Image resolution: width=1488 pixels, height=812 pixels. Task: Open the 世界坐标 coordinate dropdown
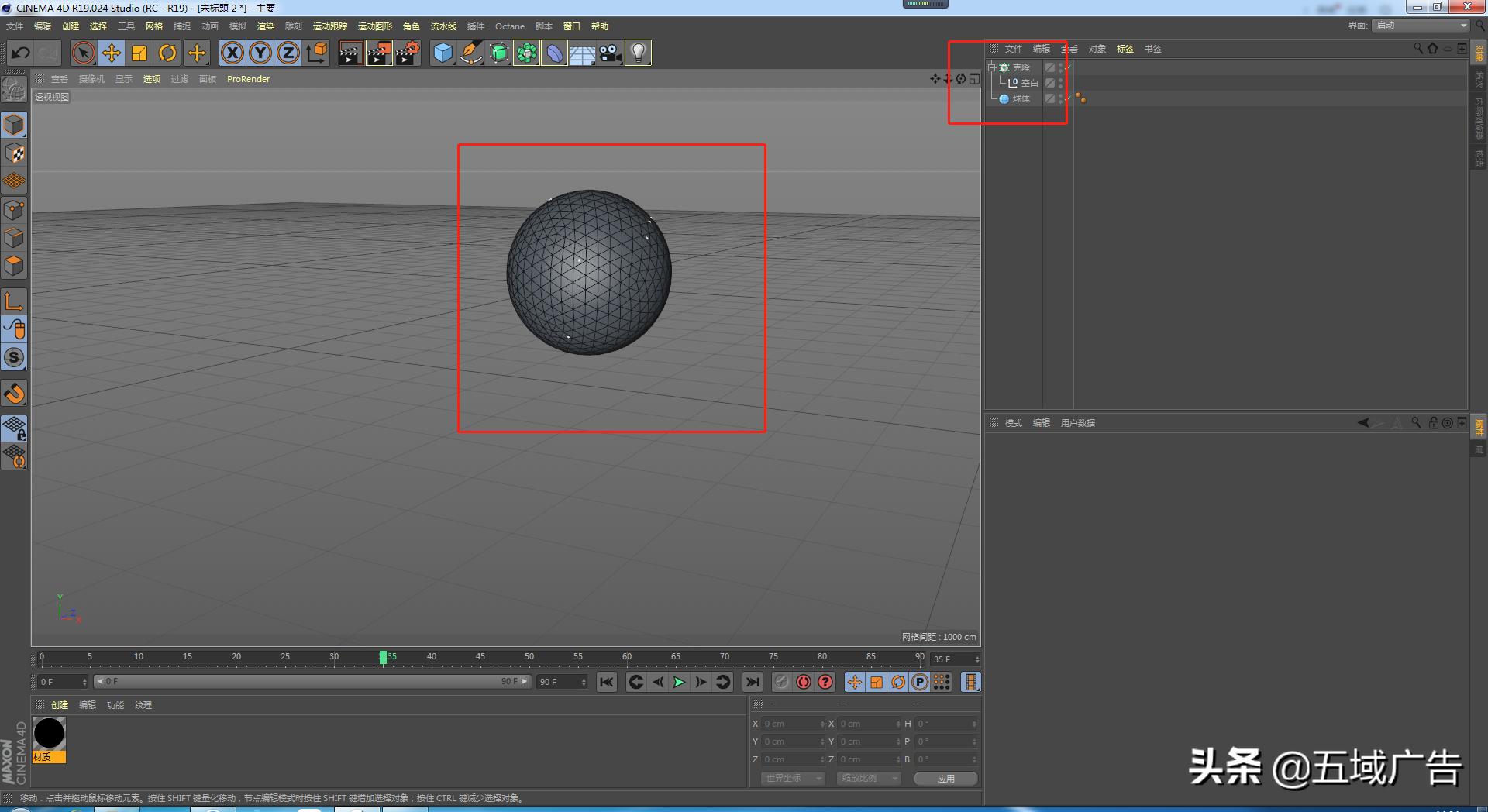point(792,778)
